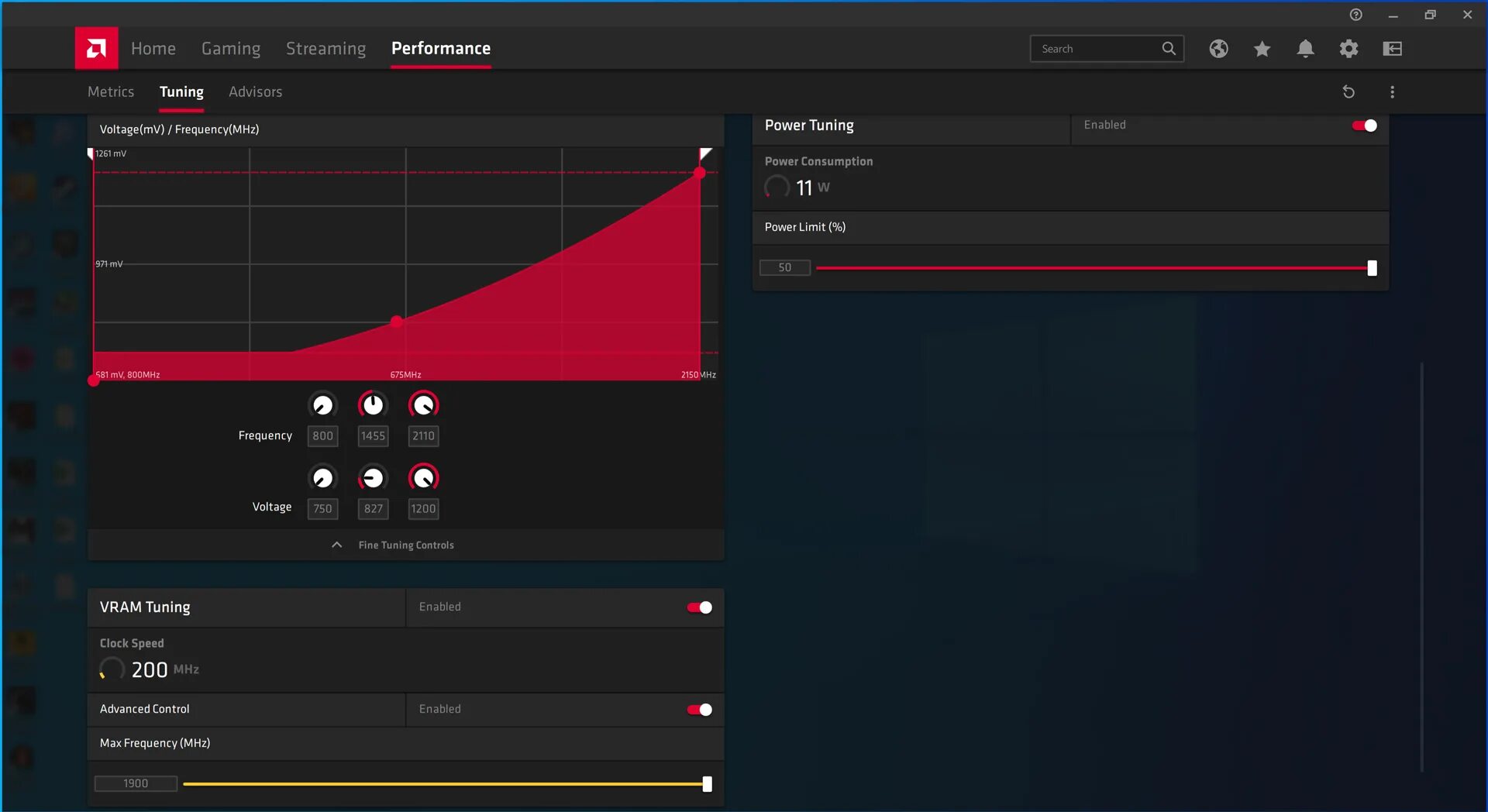Screen dimensions: 1488x812
Task: Click the search magnifier icon
Action: pos(1168,48)
